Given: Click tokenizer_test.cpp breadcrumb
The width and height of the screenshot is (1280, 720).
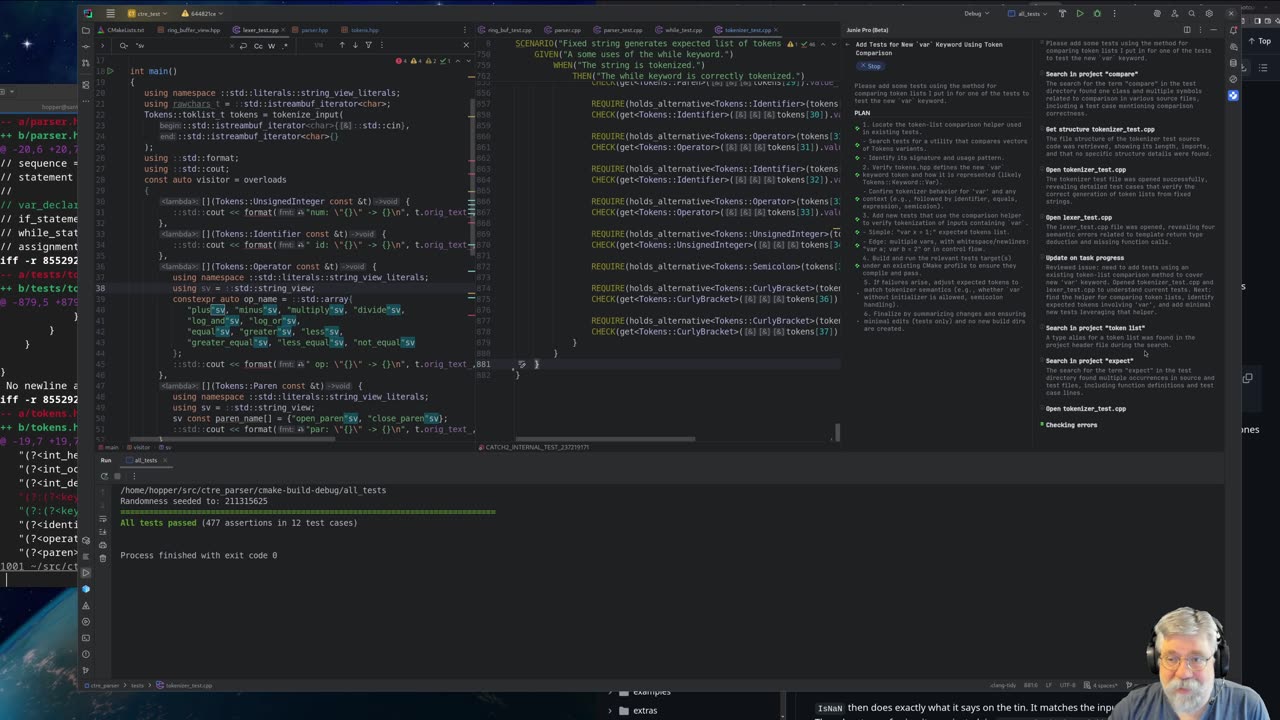Looking at the screenshot, I should point(185,686).
